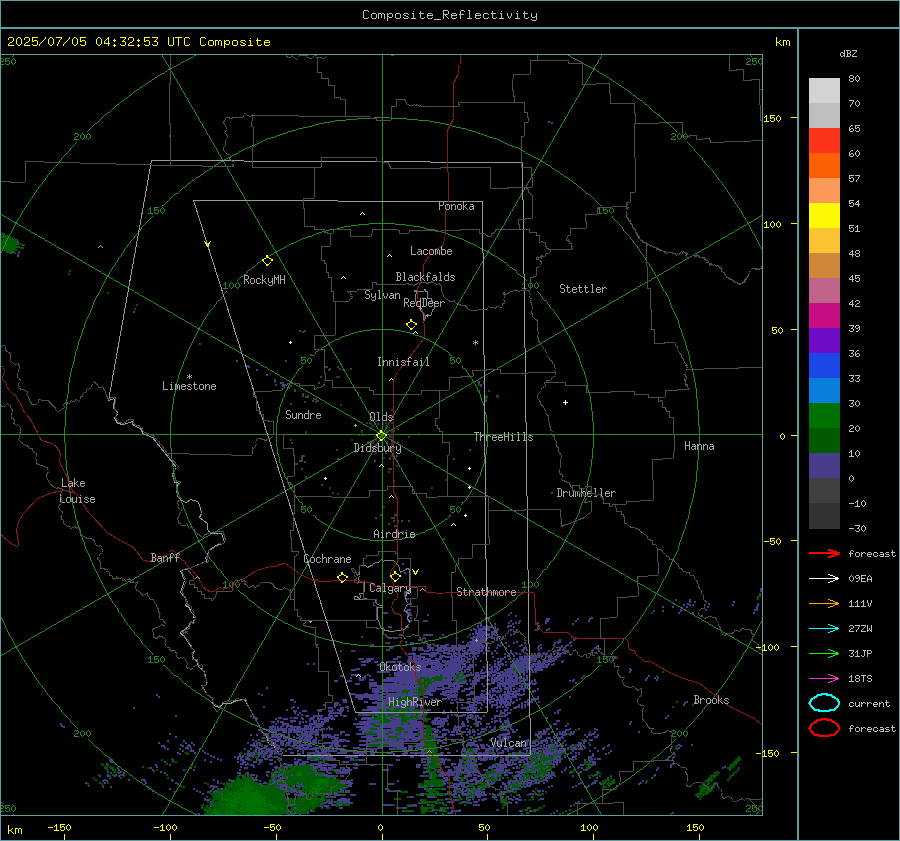Click the Vulcan city label
The image size is (900, 841).
click(x=509, y=743)
